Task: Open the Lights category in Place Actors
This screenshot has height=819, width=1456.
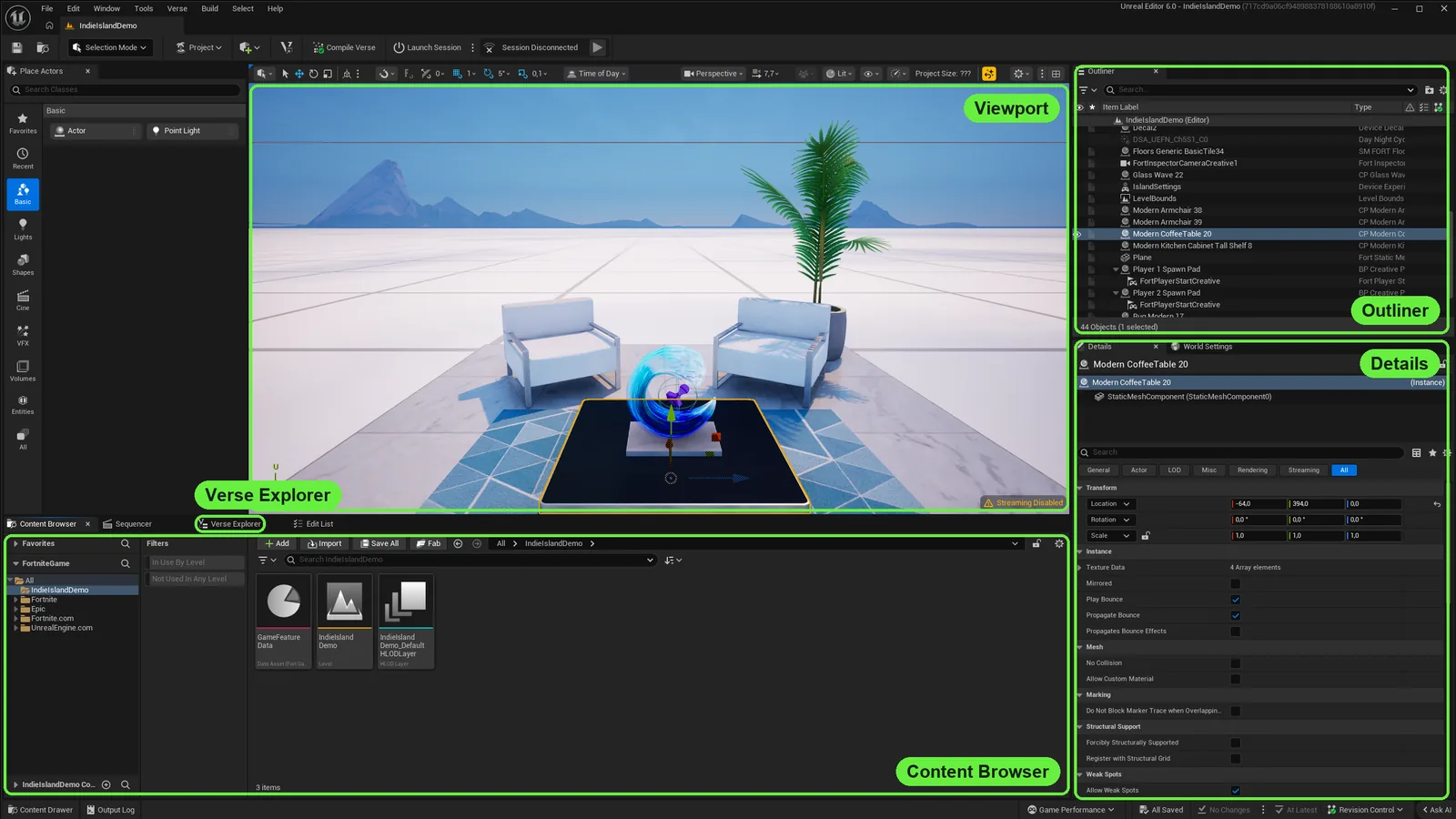Action: (23, 229)
